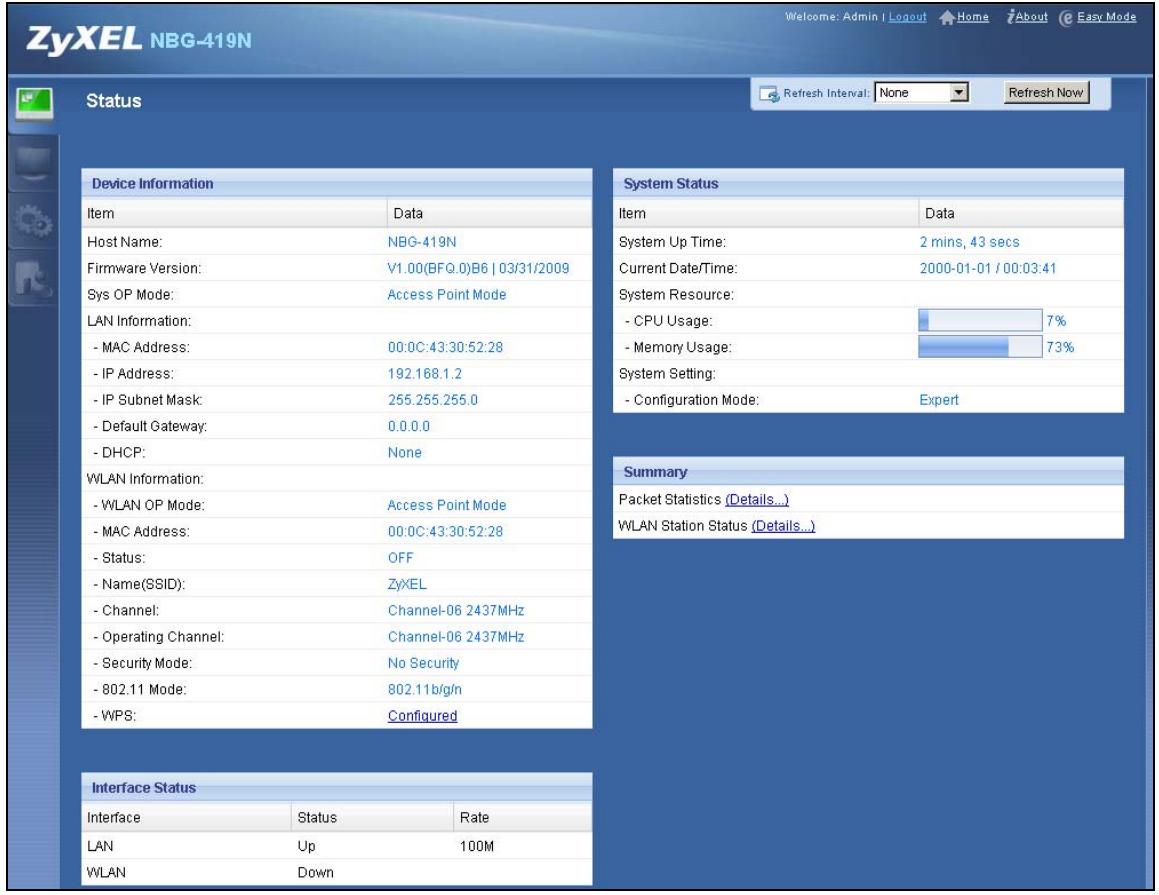Click the Logout link
The image size is (1159, 895).
tap(907, 17)
